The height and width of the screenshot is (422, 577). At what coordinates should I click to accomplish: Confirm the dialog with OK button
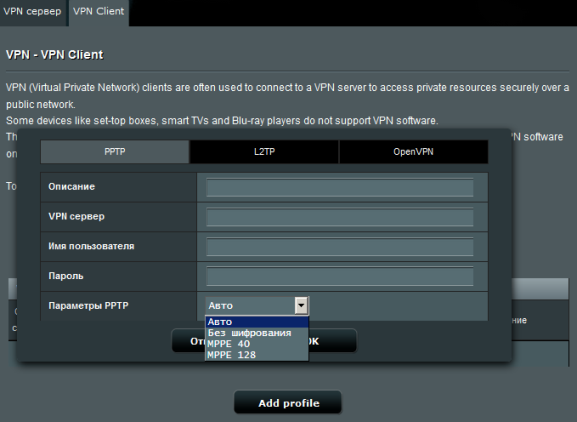tap(332, 341)
